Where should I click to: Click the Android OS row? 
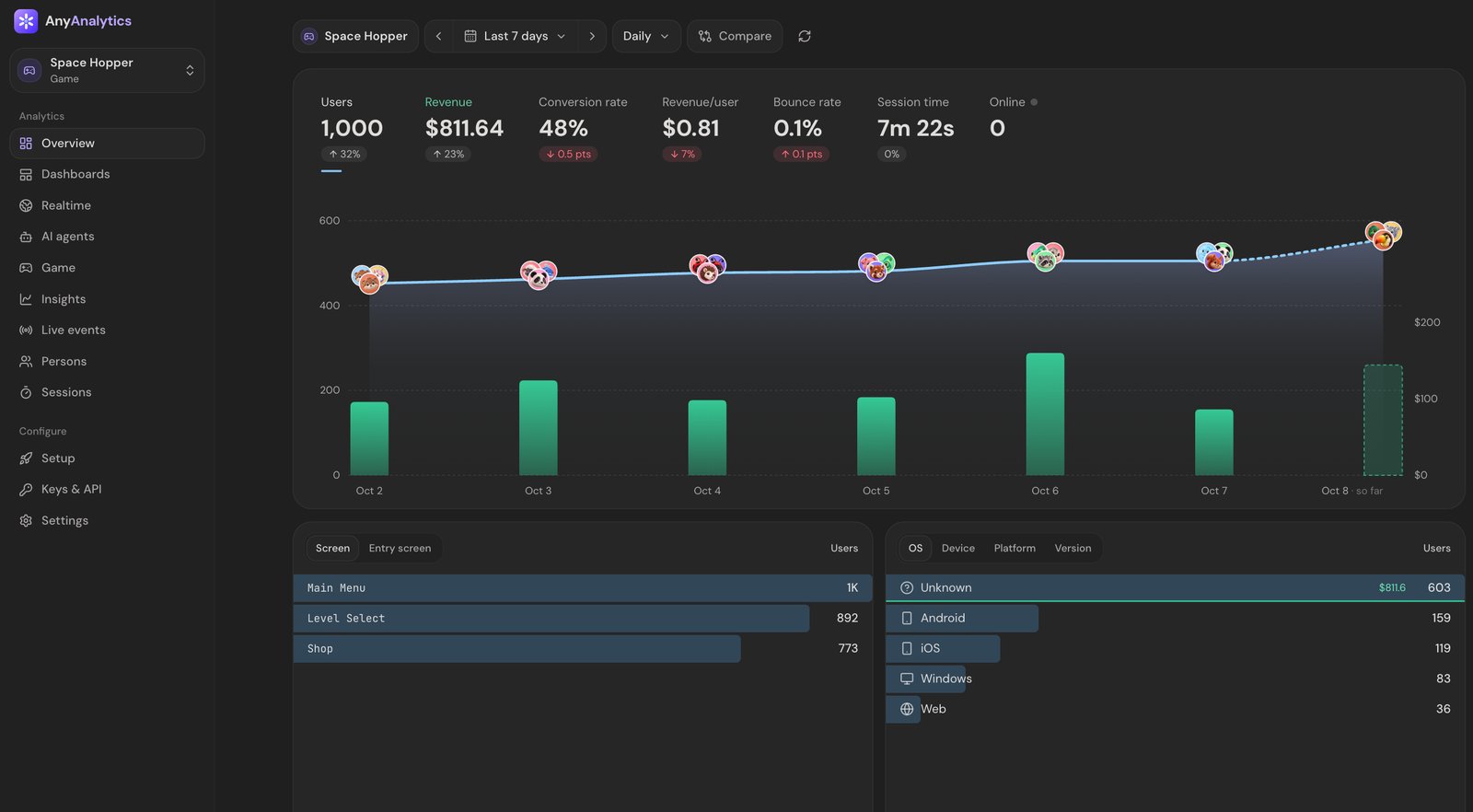click(x=1175, y=618)
